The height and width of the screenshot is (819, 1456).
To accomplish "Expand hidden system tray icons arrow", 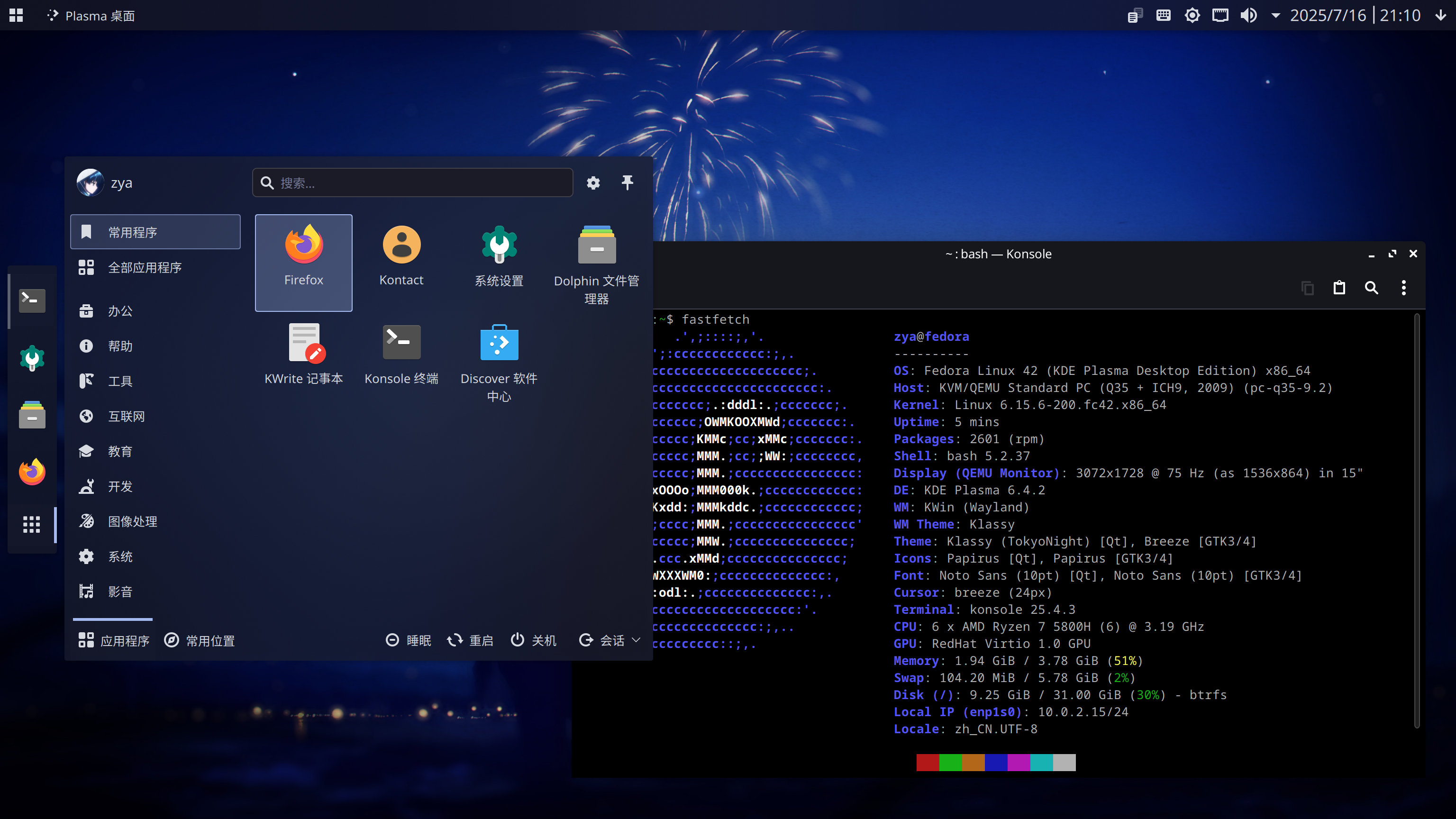I will click(1275, 15).
